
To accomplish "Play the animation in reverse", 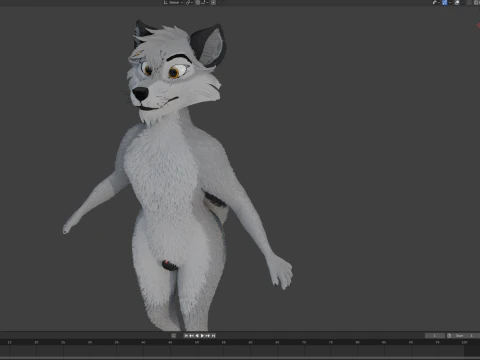I will pyautogui.click(x=197, y=335).
